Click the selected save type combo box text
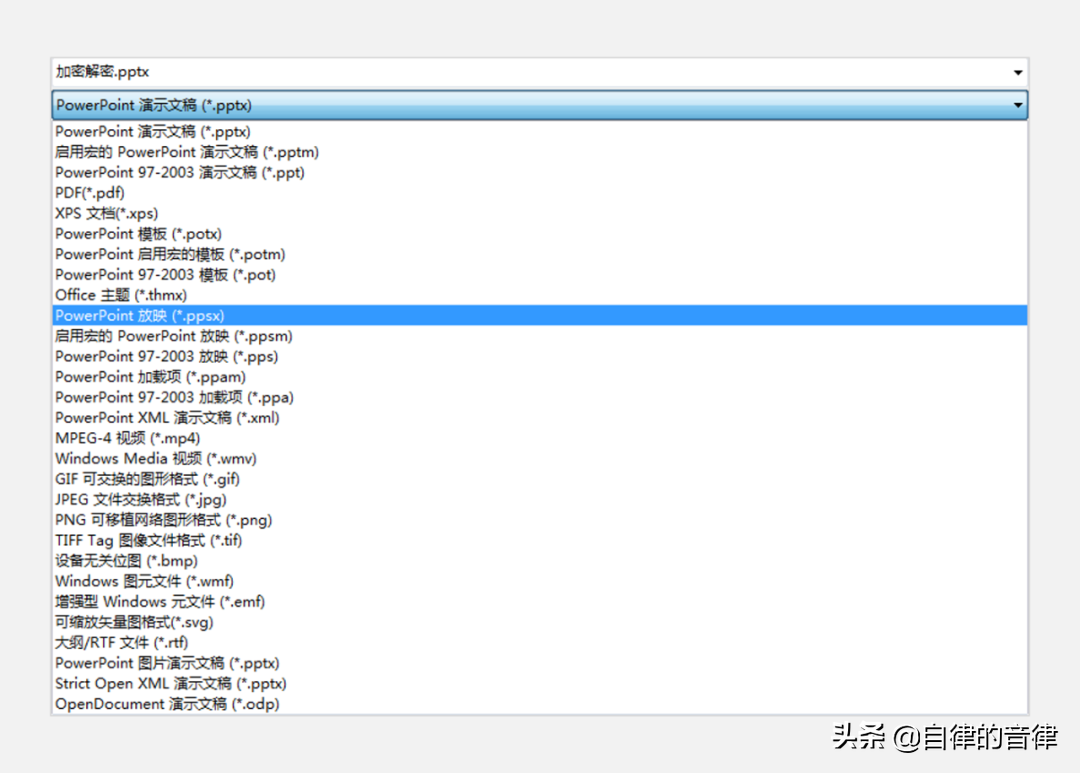 (154, 105)
